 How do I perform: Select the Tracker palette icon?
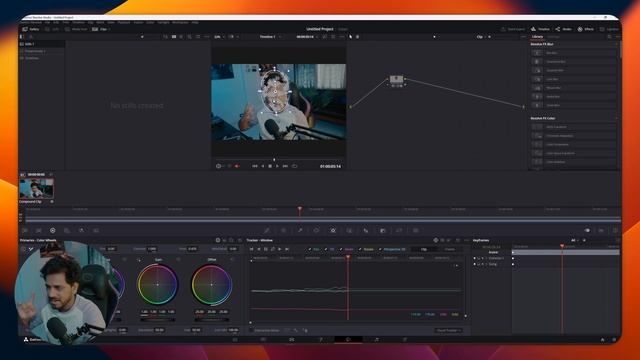tap(333, 231)
